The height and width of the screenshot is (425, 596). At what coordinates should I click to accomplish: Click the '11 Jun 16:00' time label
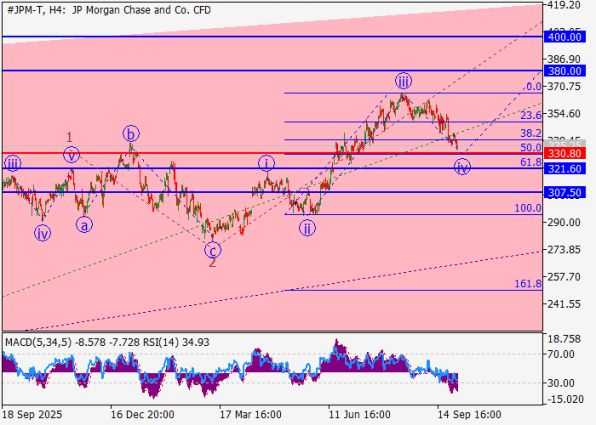click(x=360, y=415)
